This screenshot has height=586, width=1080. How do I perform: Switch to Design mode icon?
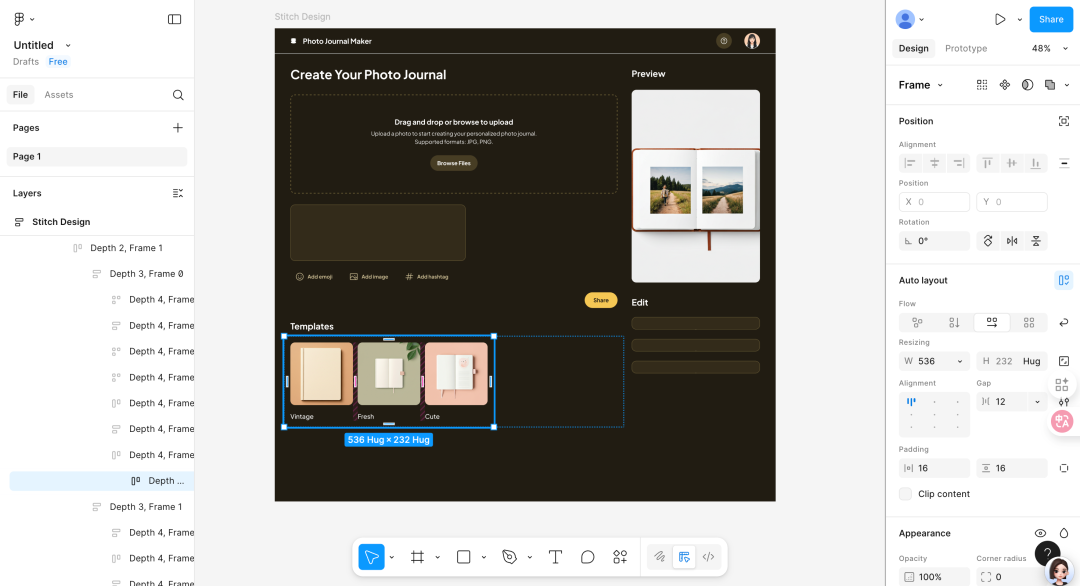tap(684, 556)
